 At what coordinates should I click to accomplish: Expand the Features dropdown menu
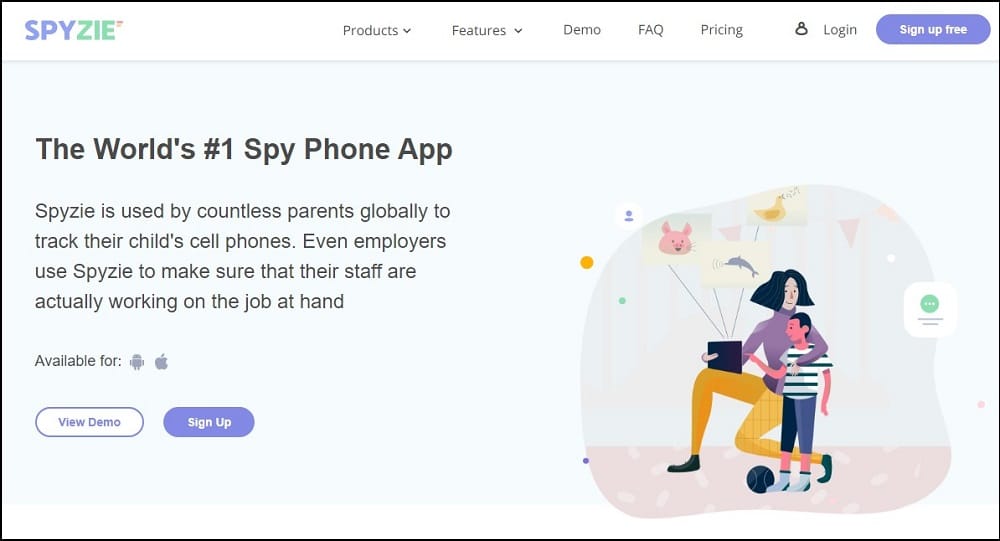(487, 30)
